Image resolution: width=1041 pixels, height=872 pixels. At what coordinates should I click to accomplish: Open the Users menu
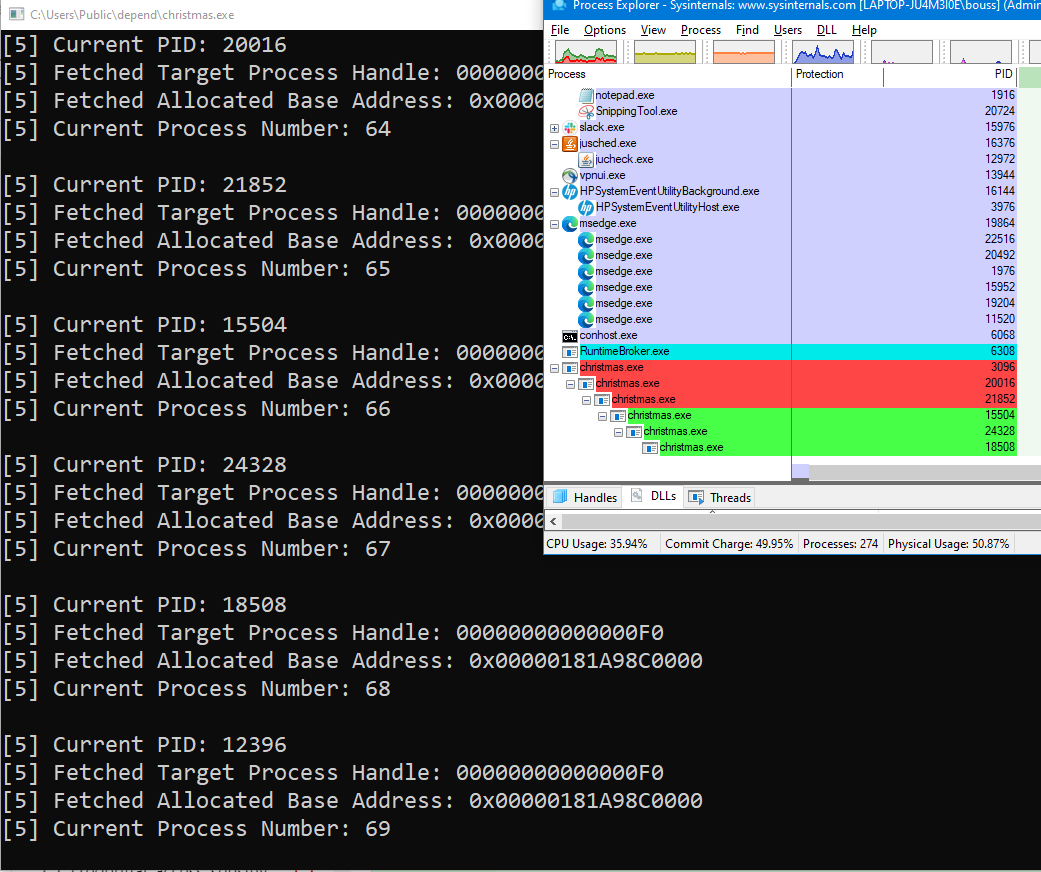(787, 30)
